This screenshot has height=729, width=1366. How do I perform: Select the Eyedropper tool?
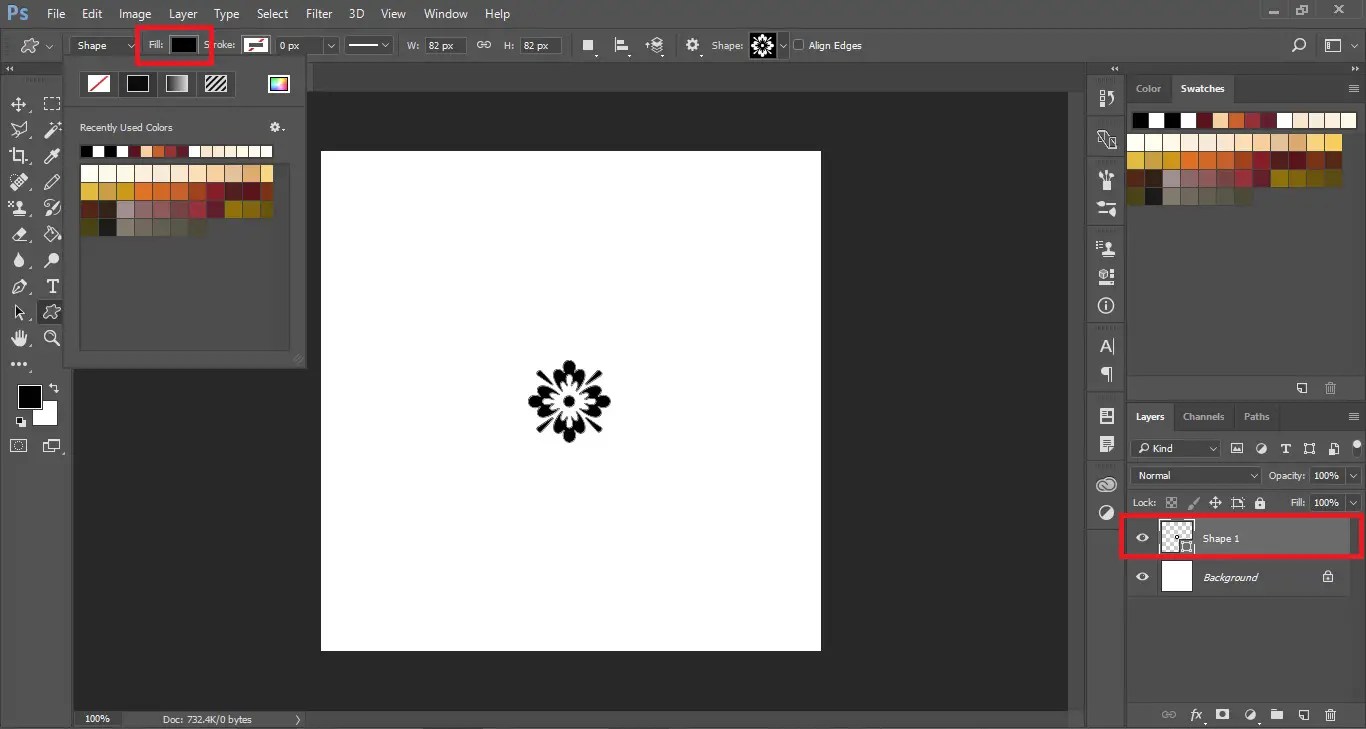pos(52,156)
